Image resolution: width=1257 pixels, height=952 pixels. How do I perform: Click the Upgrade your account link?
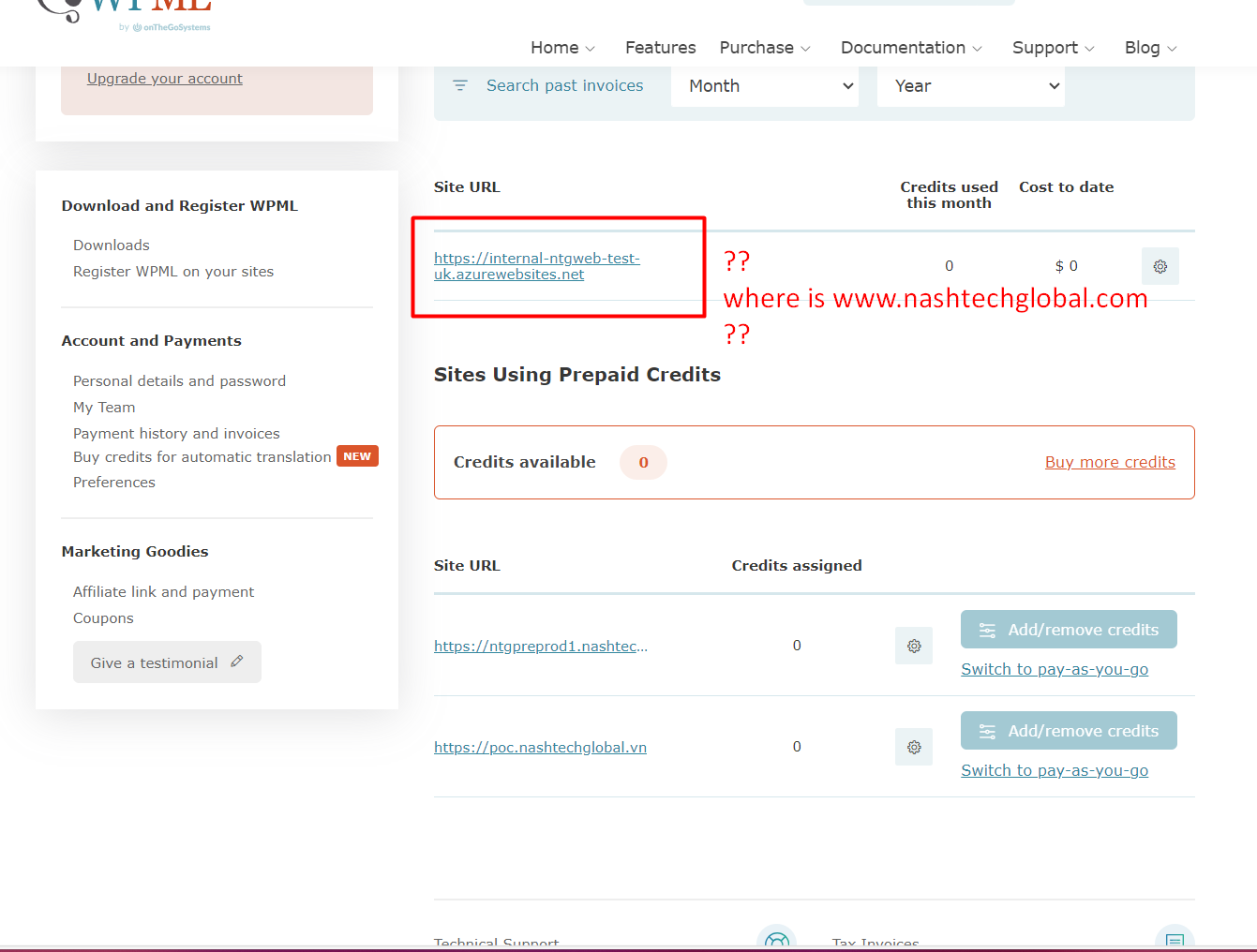(x=165, y=79)
